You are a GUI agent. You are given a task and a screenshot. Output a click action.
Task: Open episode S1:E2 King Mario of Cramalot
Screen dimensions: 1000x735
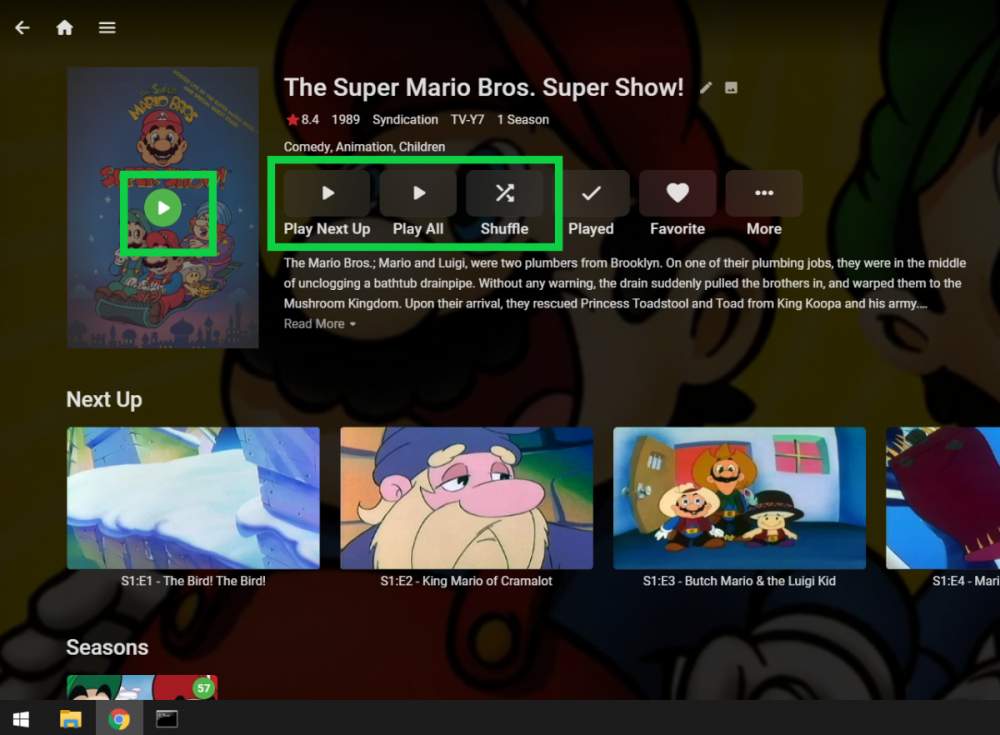click(466, 498)
